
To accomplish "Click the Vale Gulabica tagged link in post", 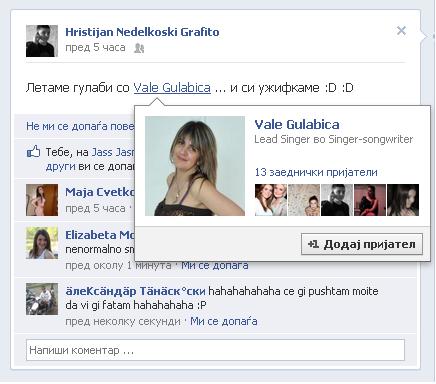I will [x=172, y=88].
